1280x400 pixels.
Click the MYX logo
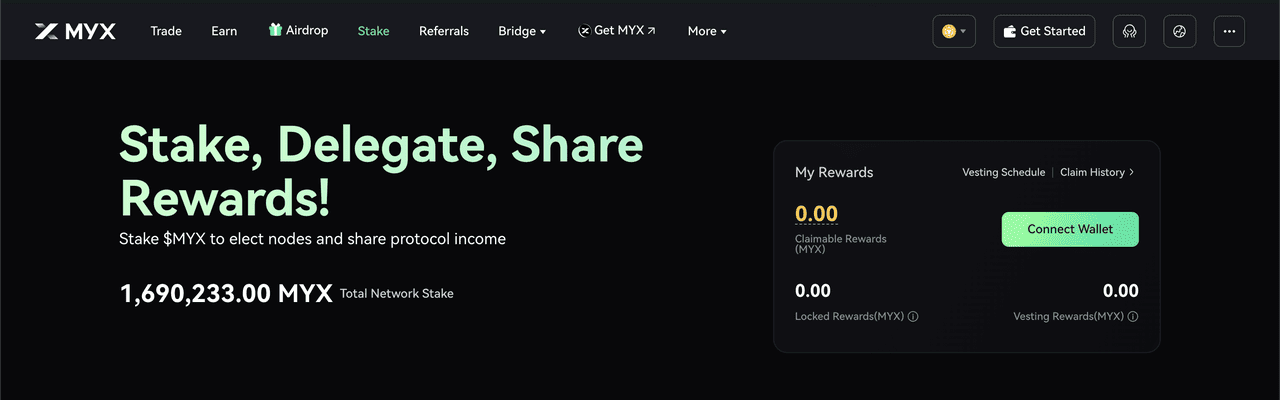pos(75,31)
